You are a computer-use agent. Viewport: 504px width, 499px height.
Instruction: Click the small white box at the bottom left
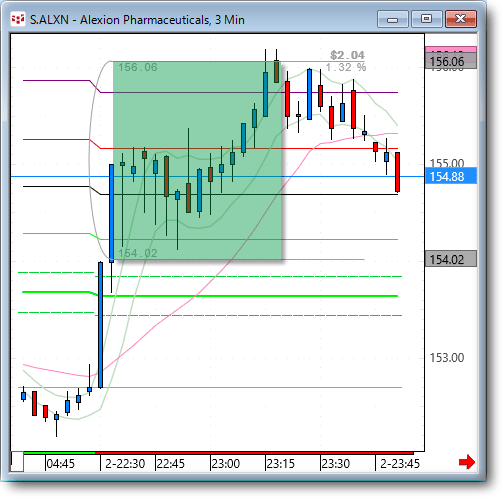click(17, 462)
